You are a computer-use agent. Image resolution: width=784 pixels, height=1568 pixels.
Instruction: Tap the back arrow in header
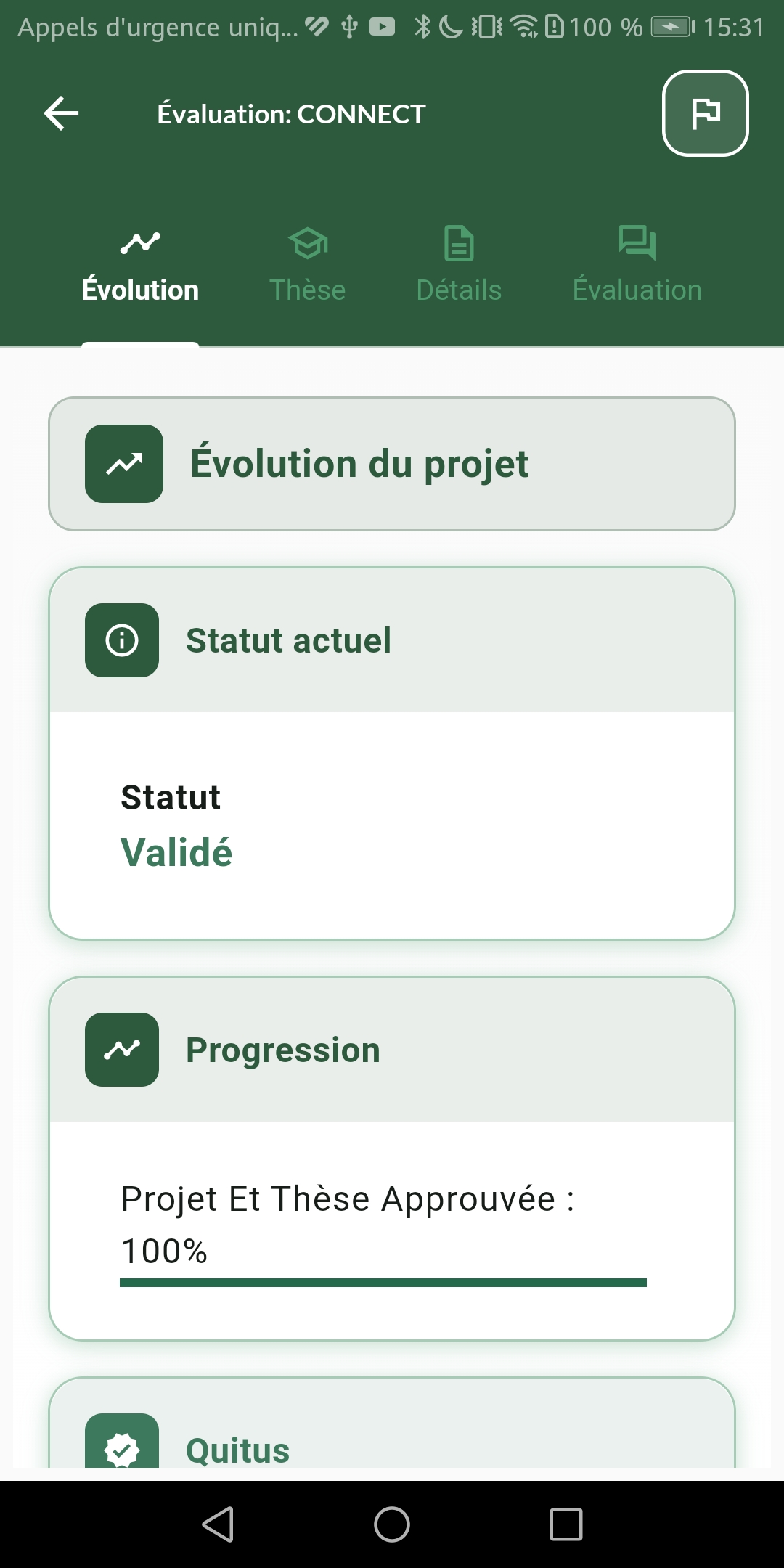(62, 113)
